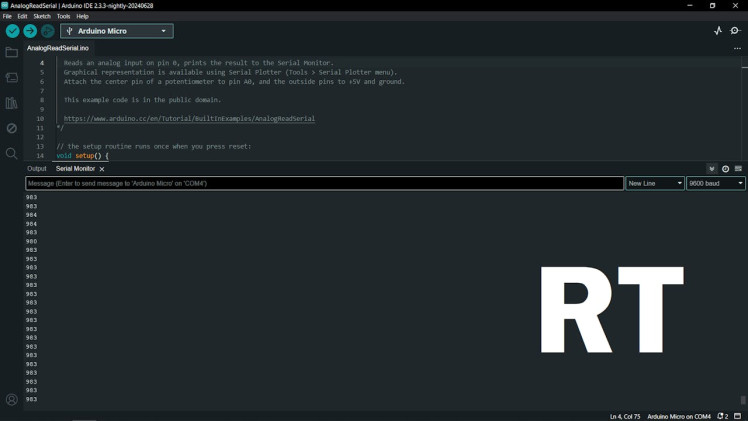Select the AnalogReadSerial.ino editor tab

[58, 48]
